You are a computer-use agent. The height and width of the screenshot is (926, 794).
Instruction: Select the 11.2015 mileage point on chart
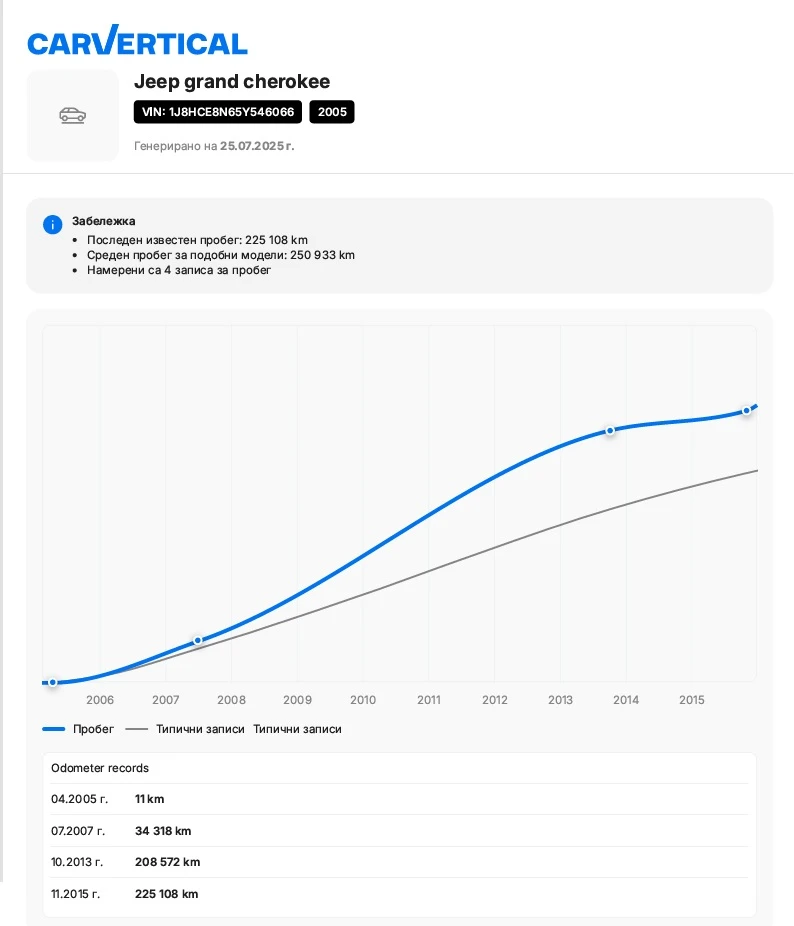[x=746, y=411]
